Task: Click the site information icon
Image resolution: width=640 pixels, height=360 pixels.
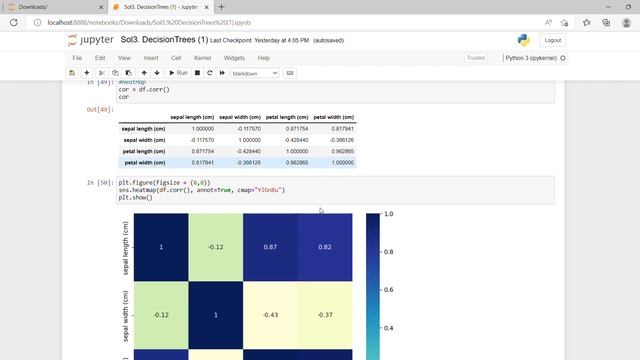Action: click(x=37, y=22)
